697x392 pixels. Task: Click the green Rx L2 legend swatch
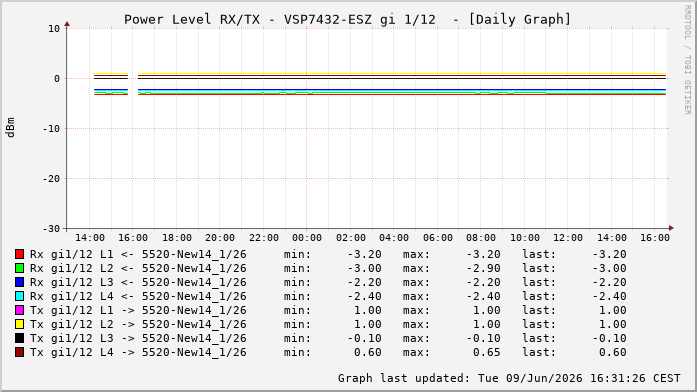pyautogui.click(x=19, y=268)
